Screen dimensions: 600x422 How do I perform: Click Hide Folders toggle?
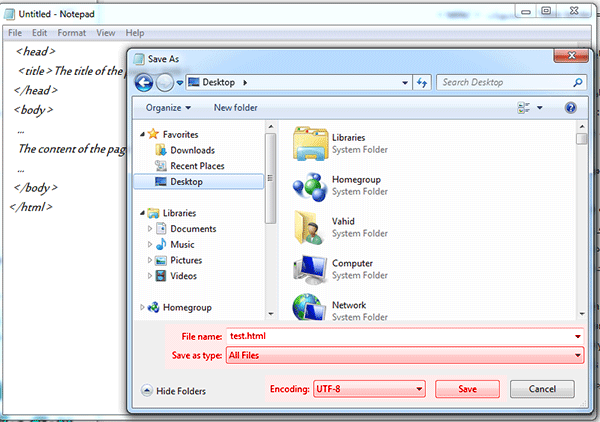click(173, 391)
